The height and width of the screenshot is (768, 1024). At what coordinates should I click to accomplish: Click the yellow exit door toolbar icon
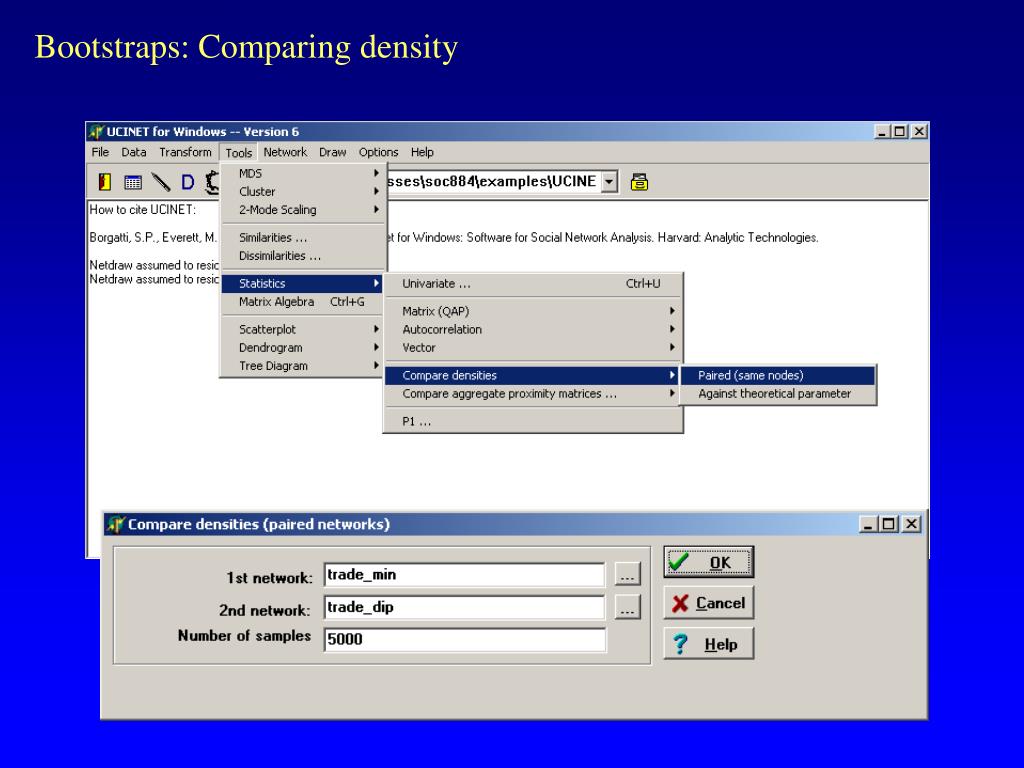(x=104, y=182)
